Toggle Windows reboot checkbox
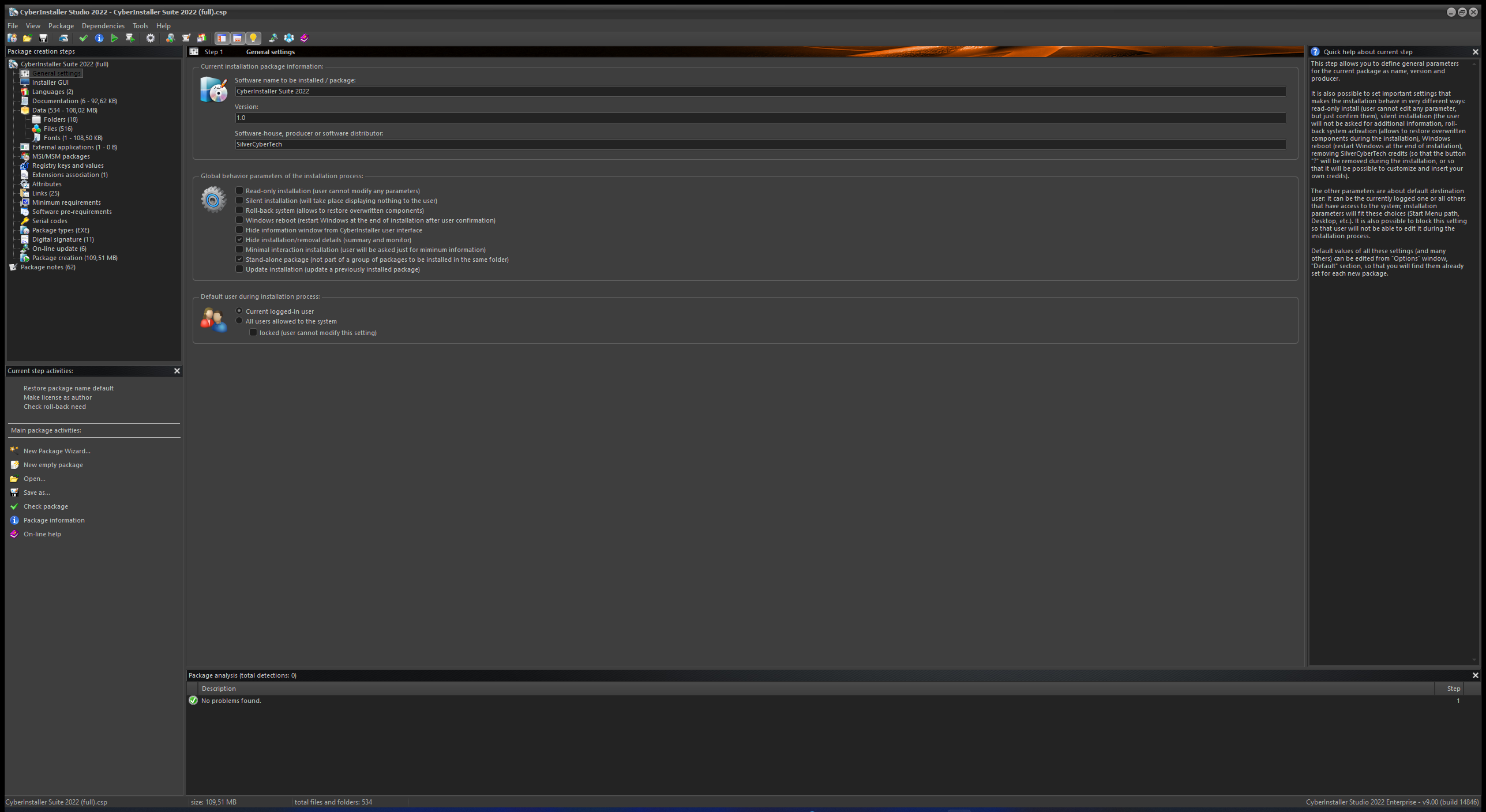The width and height of the screenshot is (1486, 812). pos(239,220)
